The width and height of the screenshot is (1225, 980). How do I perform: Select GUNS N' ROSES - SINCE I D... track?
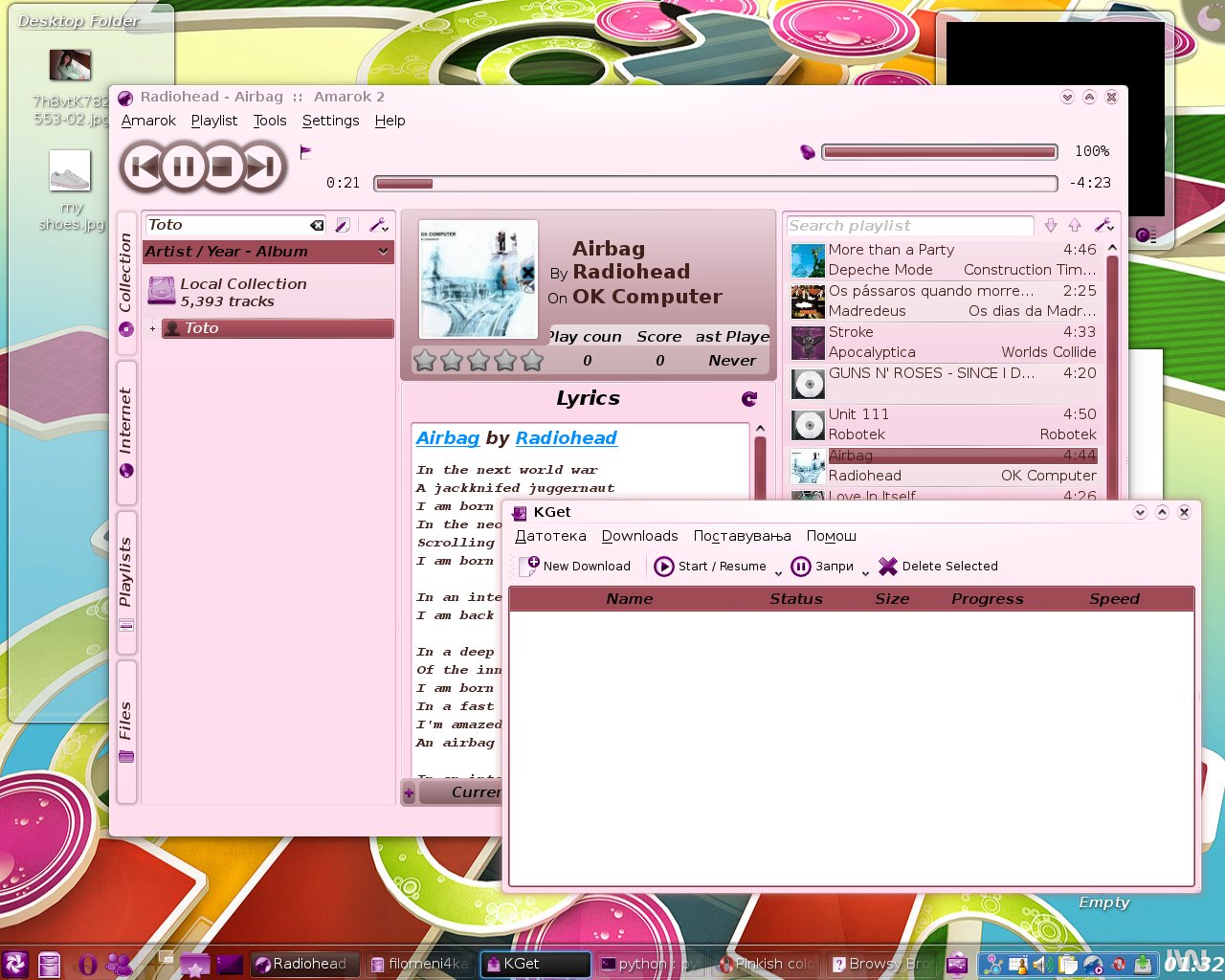[943, 384]
